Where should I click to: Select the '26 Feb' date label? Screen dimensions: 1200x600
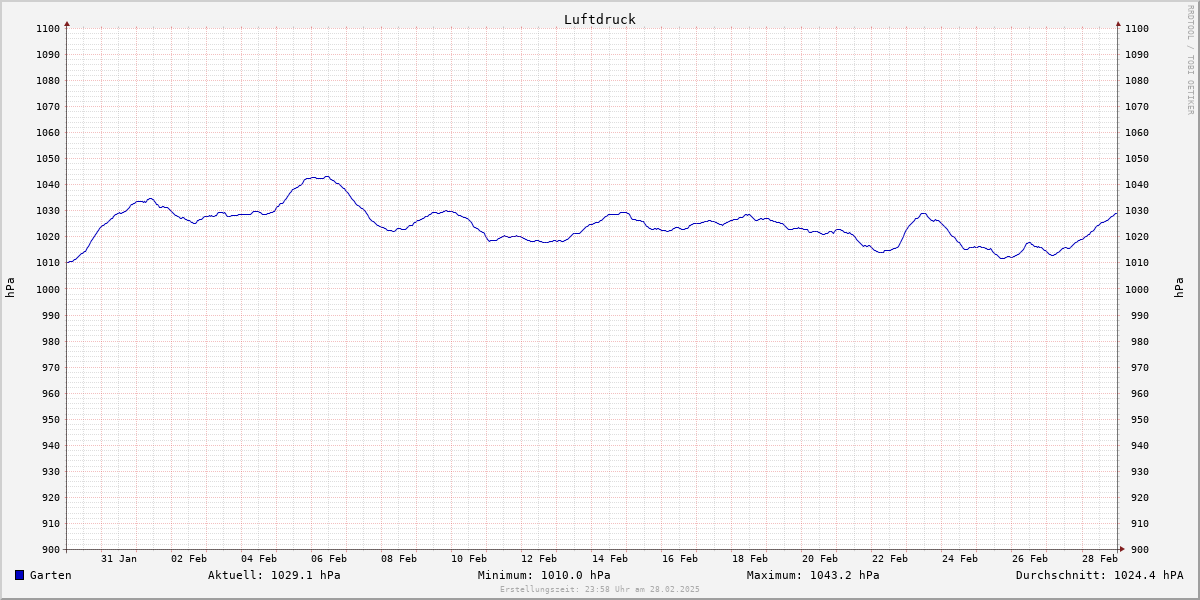coord(1030,558)
